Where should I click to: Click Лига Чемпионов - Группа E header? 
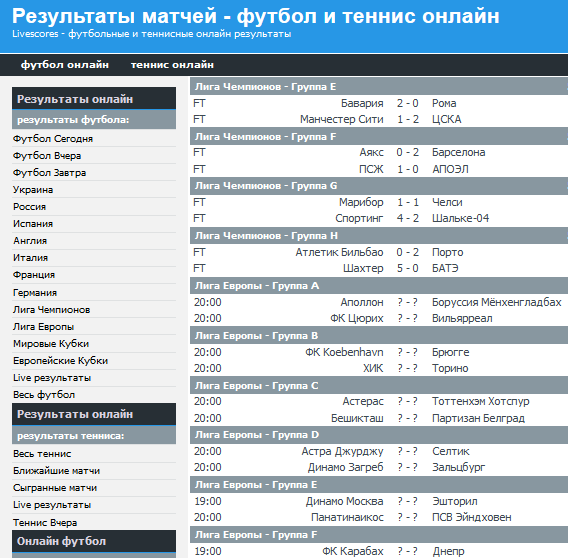[x=266, y=87]
